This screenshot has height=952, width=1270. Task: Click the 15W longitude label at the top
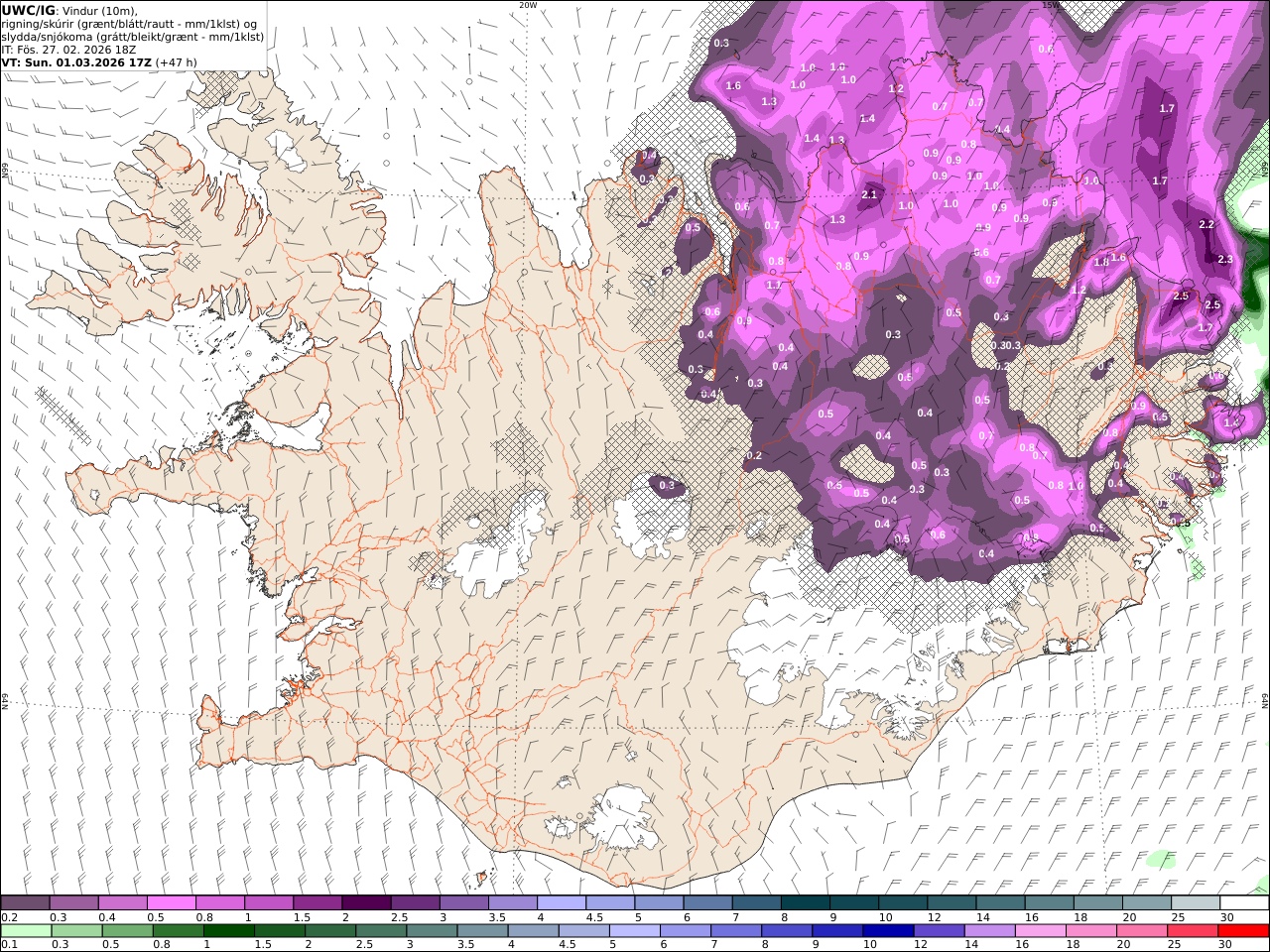pos(1052,5)
